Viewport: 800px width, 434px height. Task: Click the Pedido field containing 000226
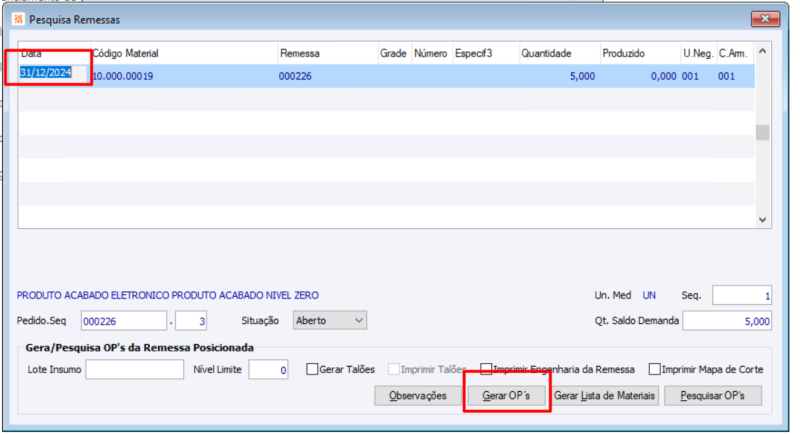(x=124, y=321)
